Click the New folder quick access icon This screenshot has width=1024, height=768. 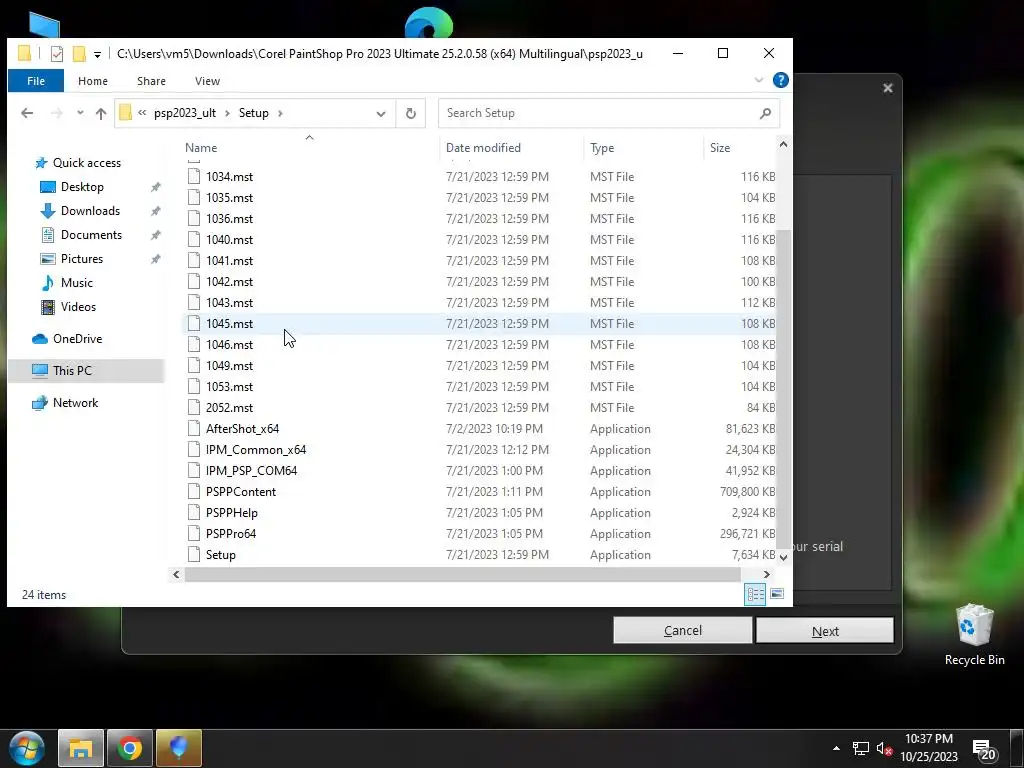79,54
